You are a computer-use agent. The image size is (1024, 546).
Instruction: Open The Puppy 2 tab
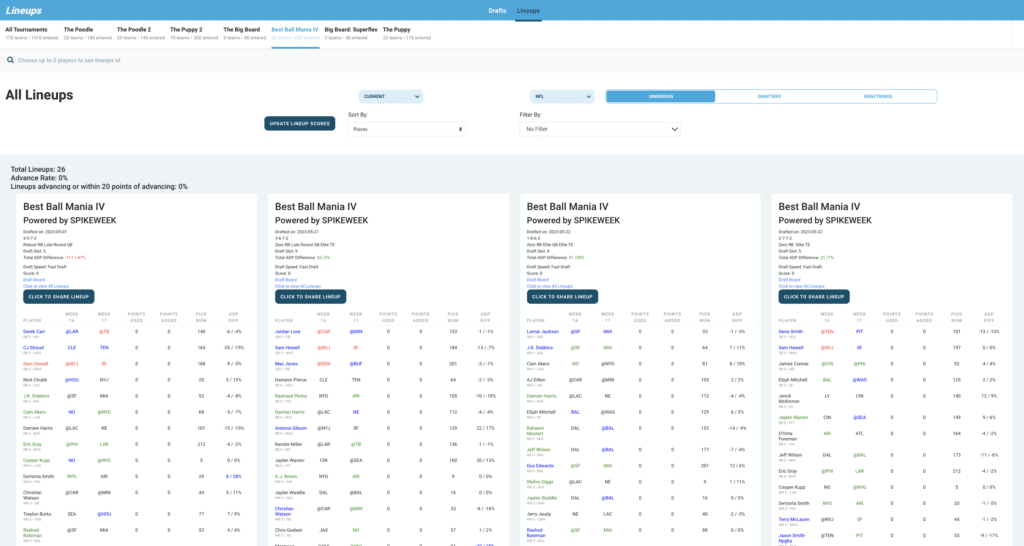194,33
